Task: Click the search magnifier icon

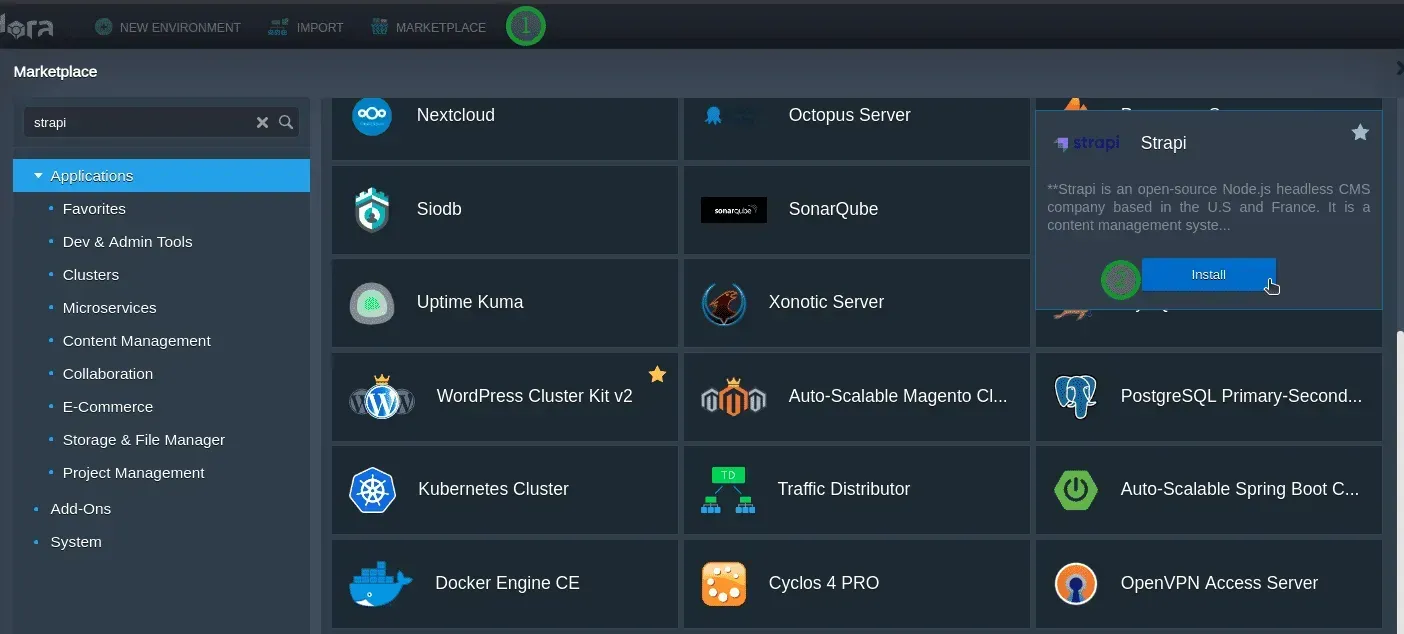Action: click(x=286, y=122)
